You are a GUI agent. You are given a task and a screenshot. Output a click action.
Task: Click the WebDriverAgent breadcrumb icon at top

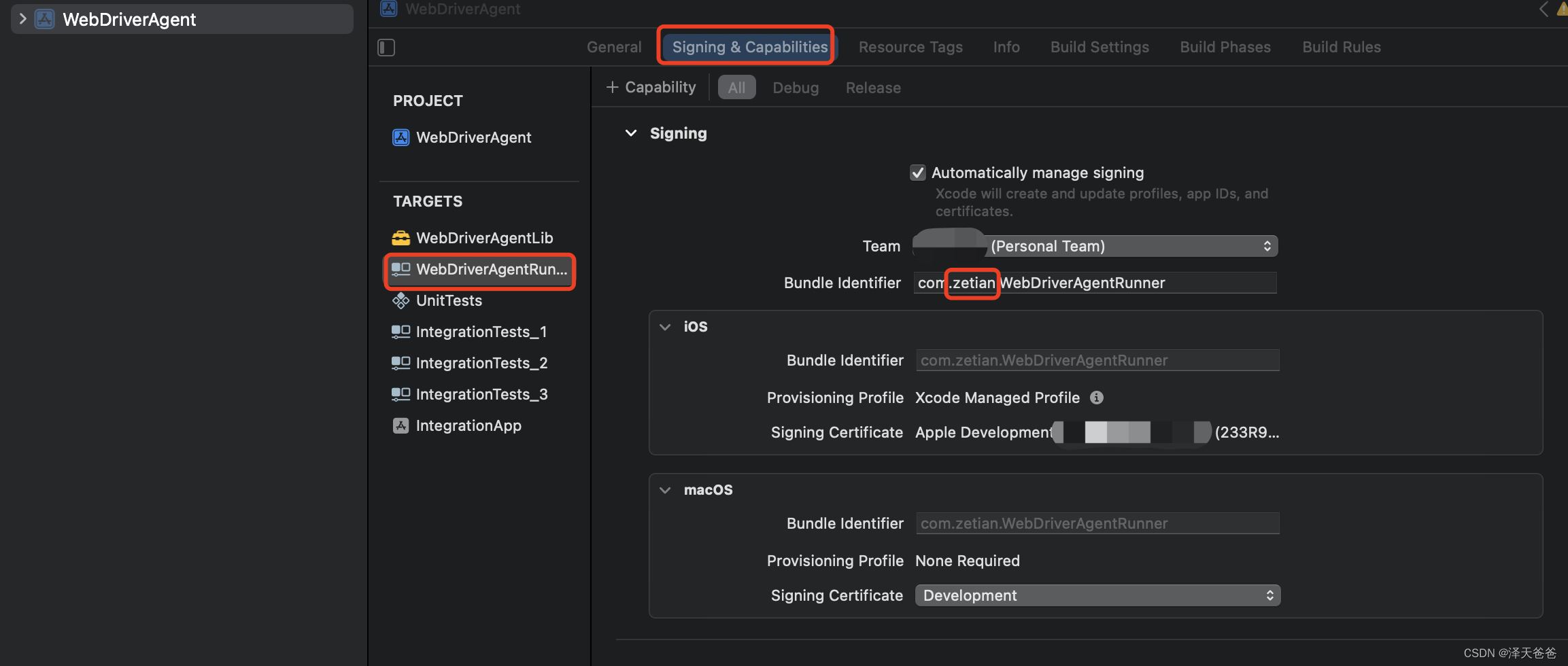[x=389, y=8]
